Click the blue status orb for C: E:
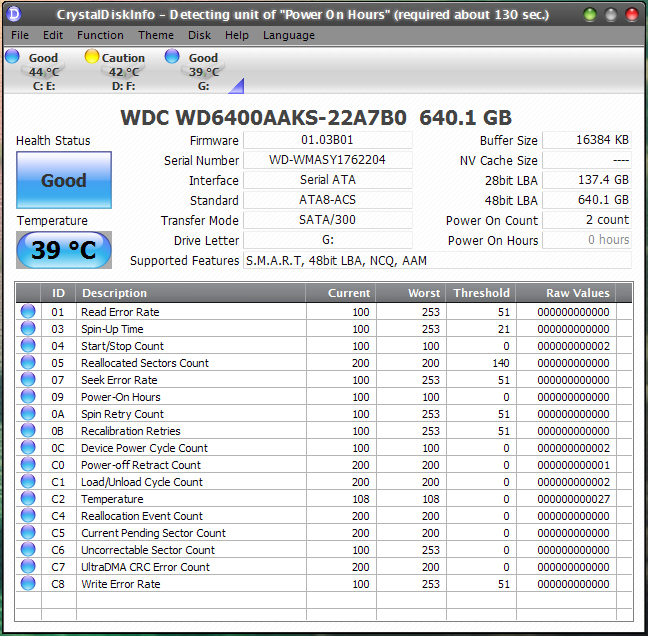 (12, 56)
